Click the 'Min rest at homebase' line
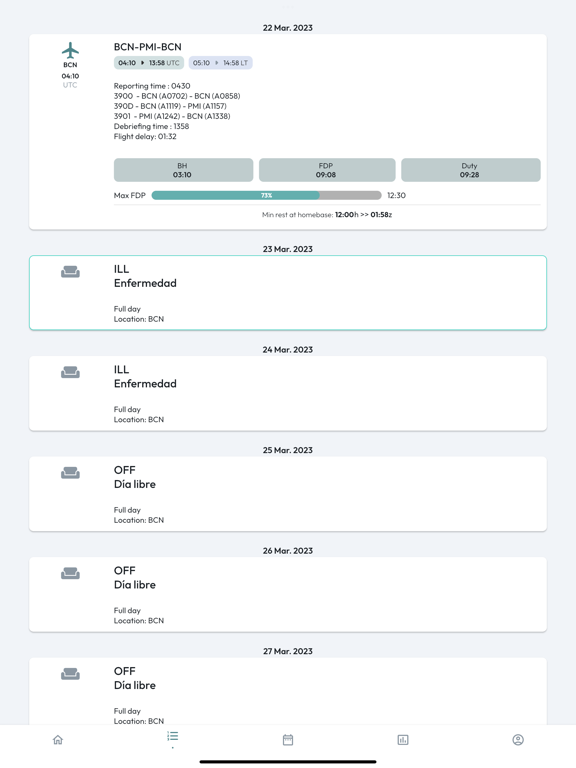This screenshot has width=576, height=768. point(327,215)
